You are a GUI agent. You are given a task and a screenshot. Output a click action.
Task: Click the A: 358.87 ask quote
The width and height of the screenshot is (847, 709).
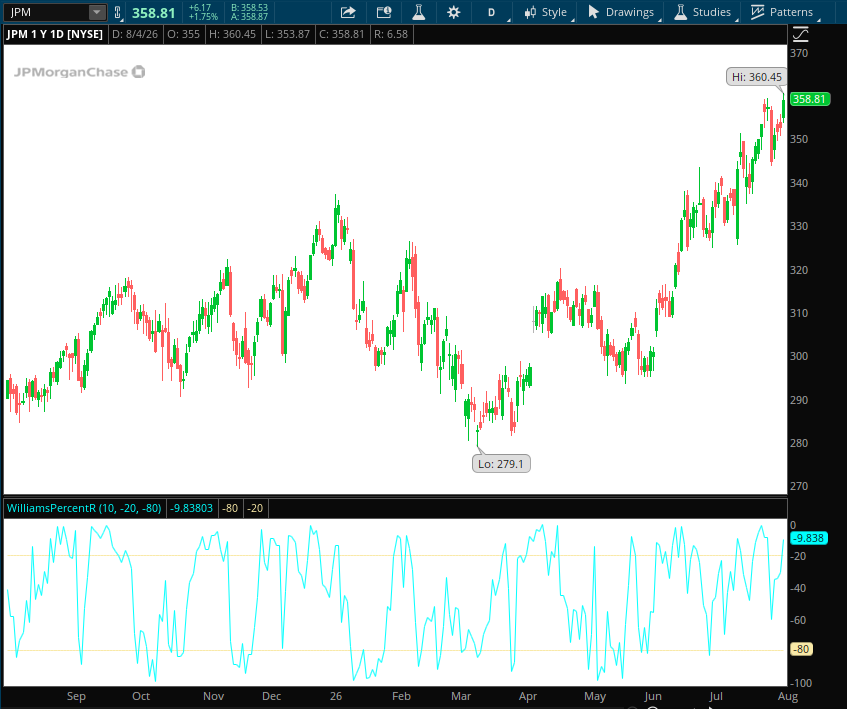pos(249,17)
